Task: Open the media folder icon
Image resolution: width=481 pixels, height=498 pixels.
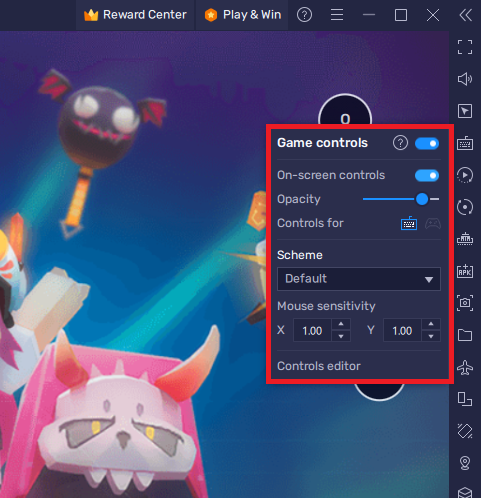Action: [x=465, y=335]
